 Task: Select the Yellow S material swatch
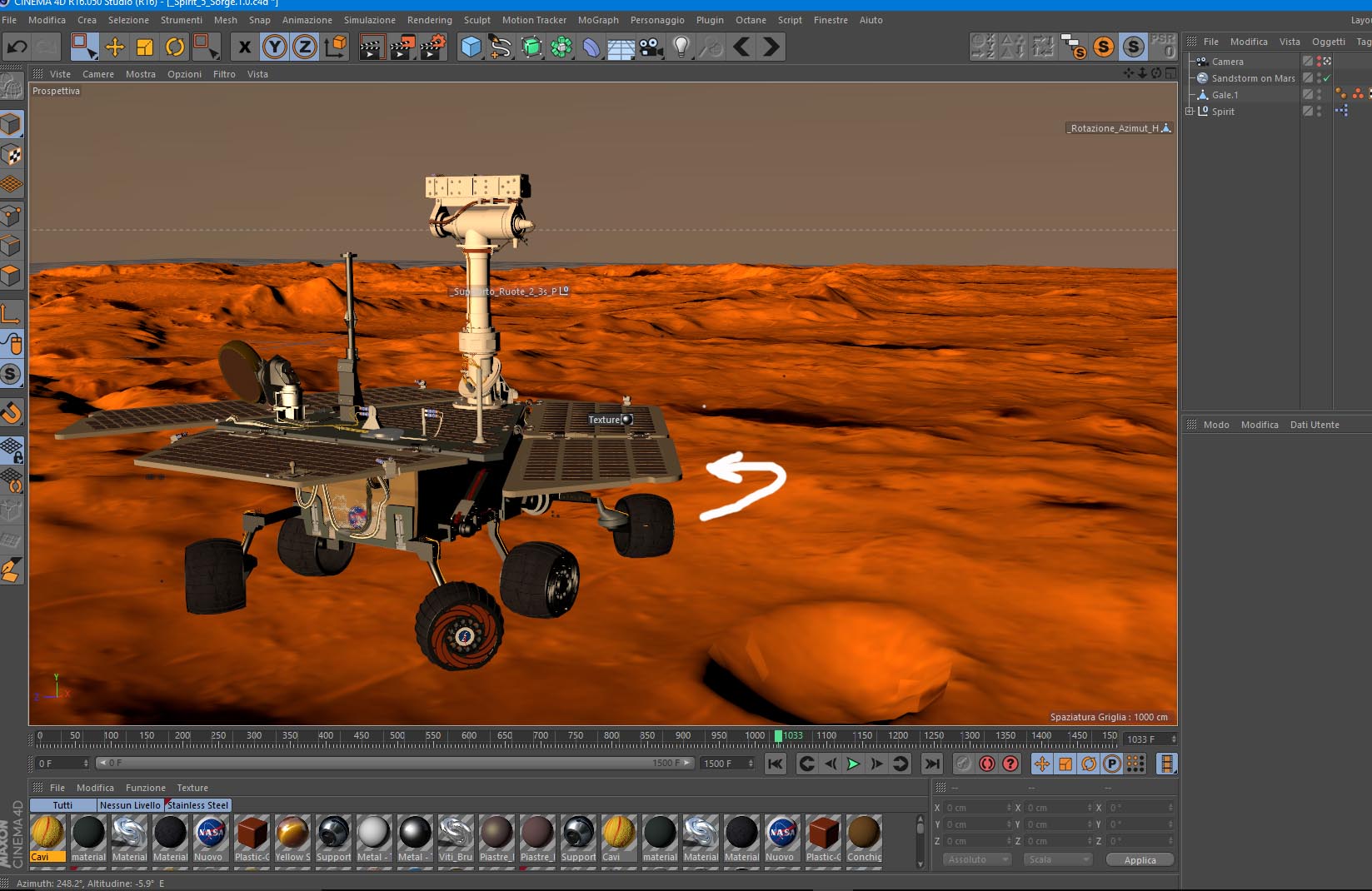coord(292,839)
